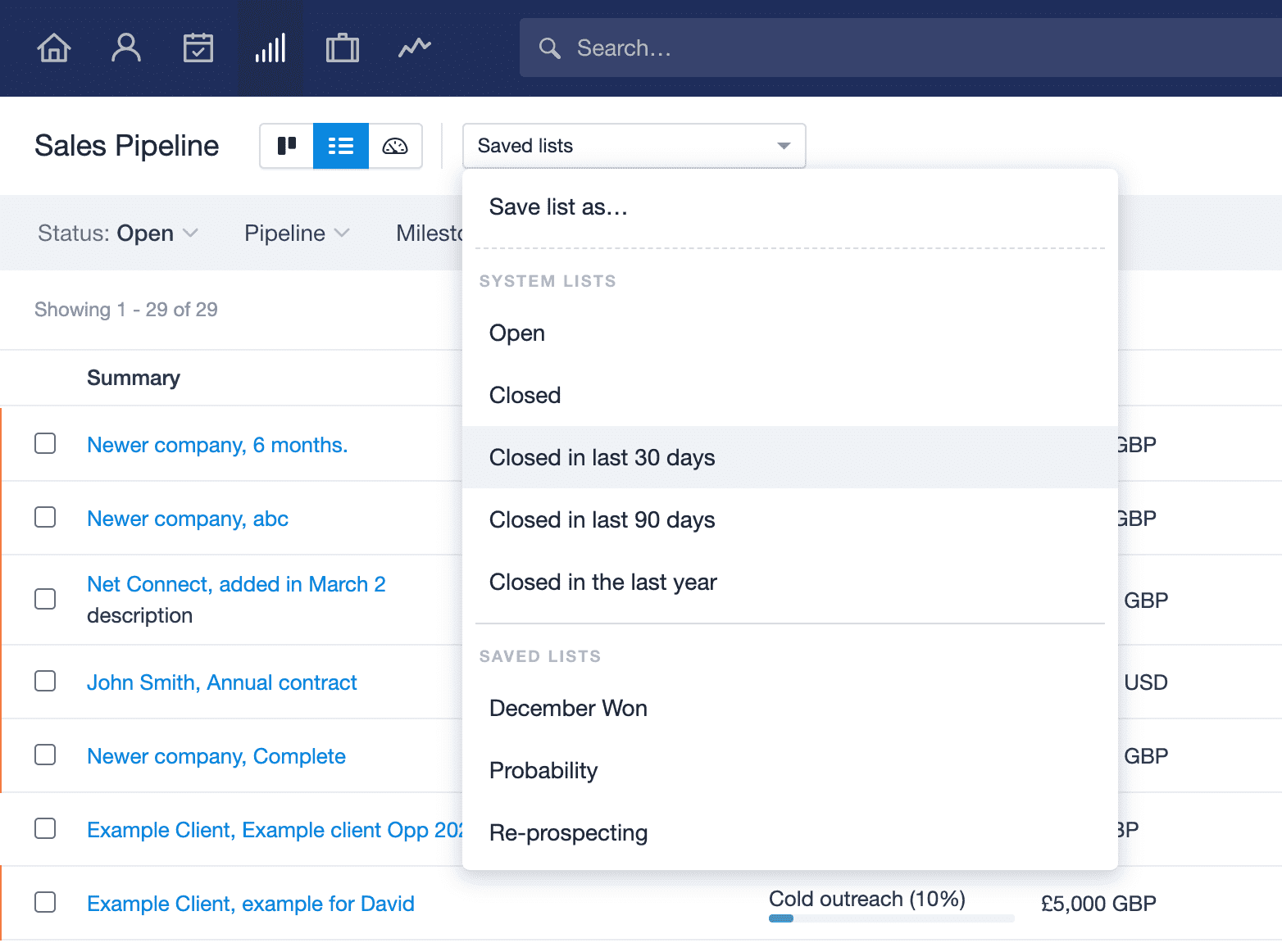Switch to dashboard gauge view
The image size is (1282, 952).
pyautogui.click(x=395, y=146)
